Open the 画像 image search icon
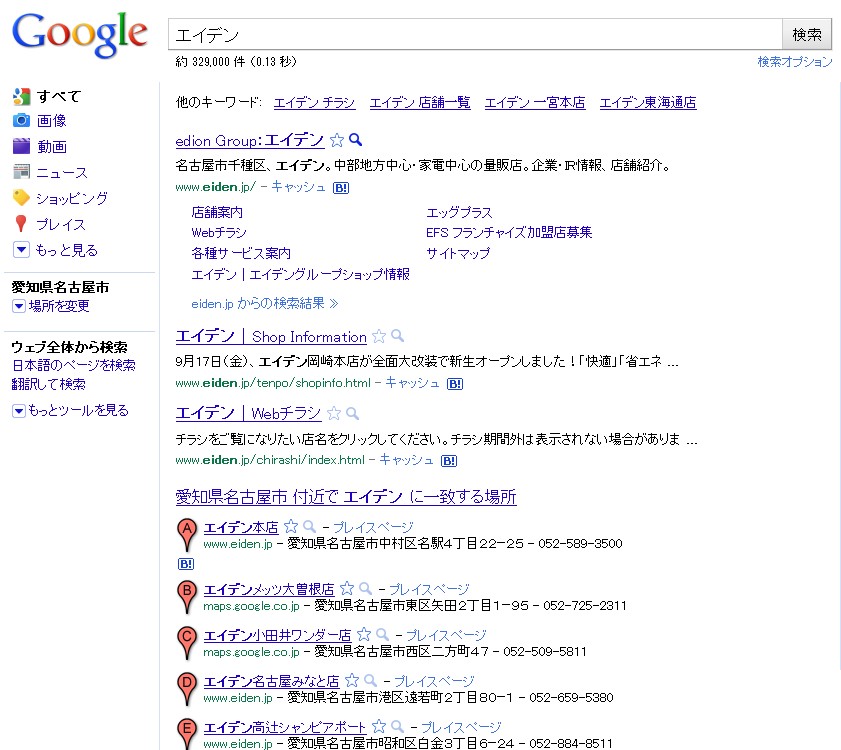Viewport: 841px width, 750px height. coord(21,121)
